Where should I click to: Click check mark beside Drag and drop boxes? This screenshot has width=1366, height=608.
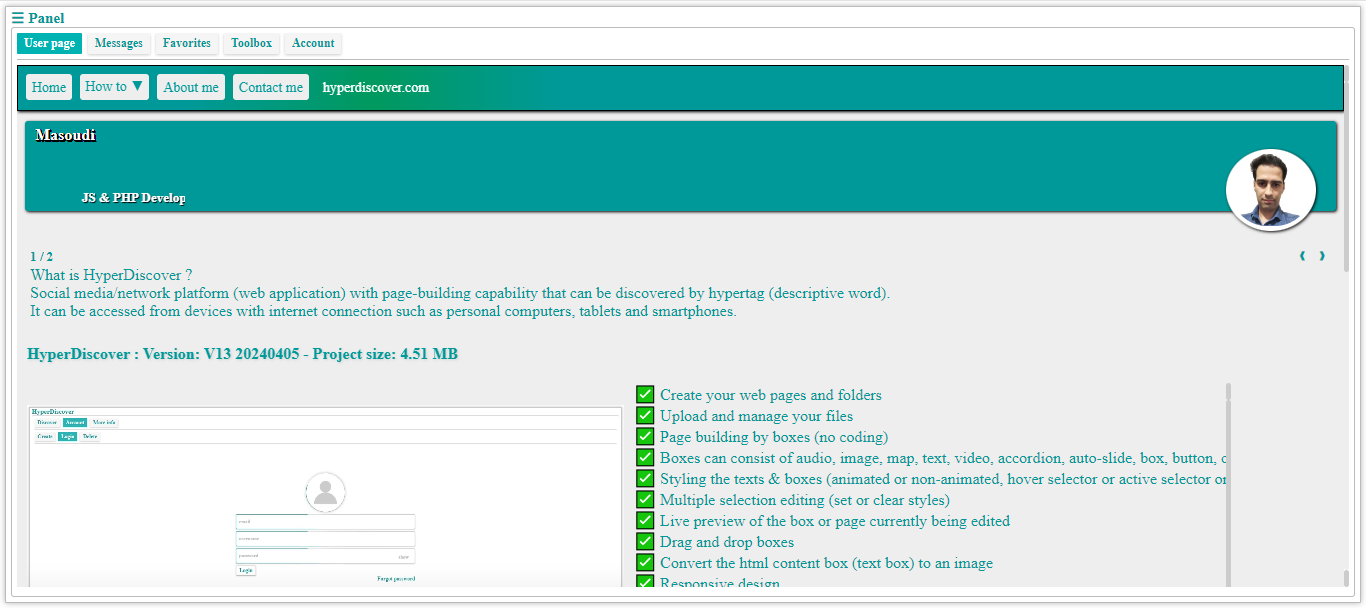pos(645,541)
